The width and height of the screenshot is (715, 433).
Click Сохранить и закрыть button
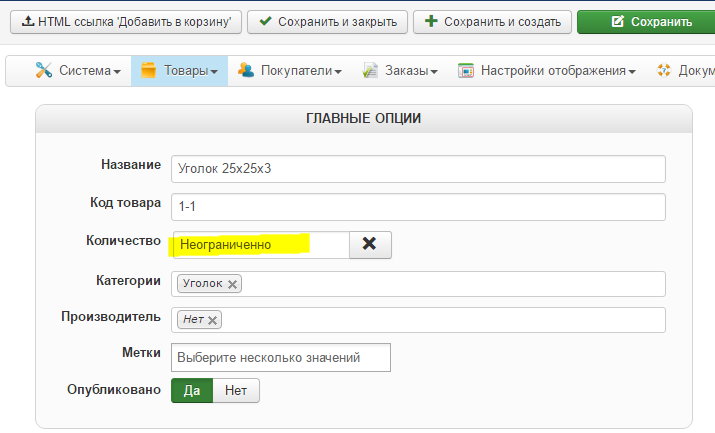coord(327,21)
